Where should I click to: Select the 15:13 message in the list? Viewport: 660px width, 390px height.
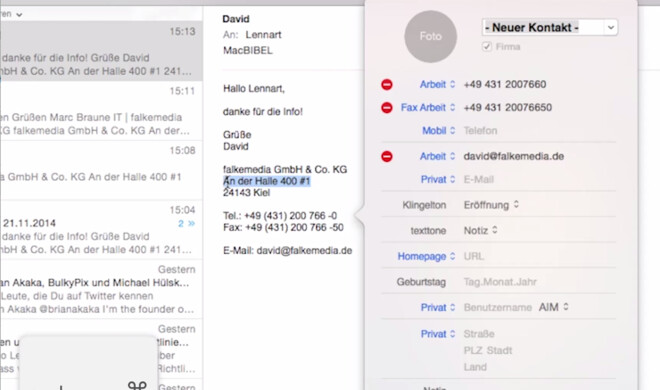(x=101, y=50)
